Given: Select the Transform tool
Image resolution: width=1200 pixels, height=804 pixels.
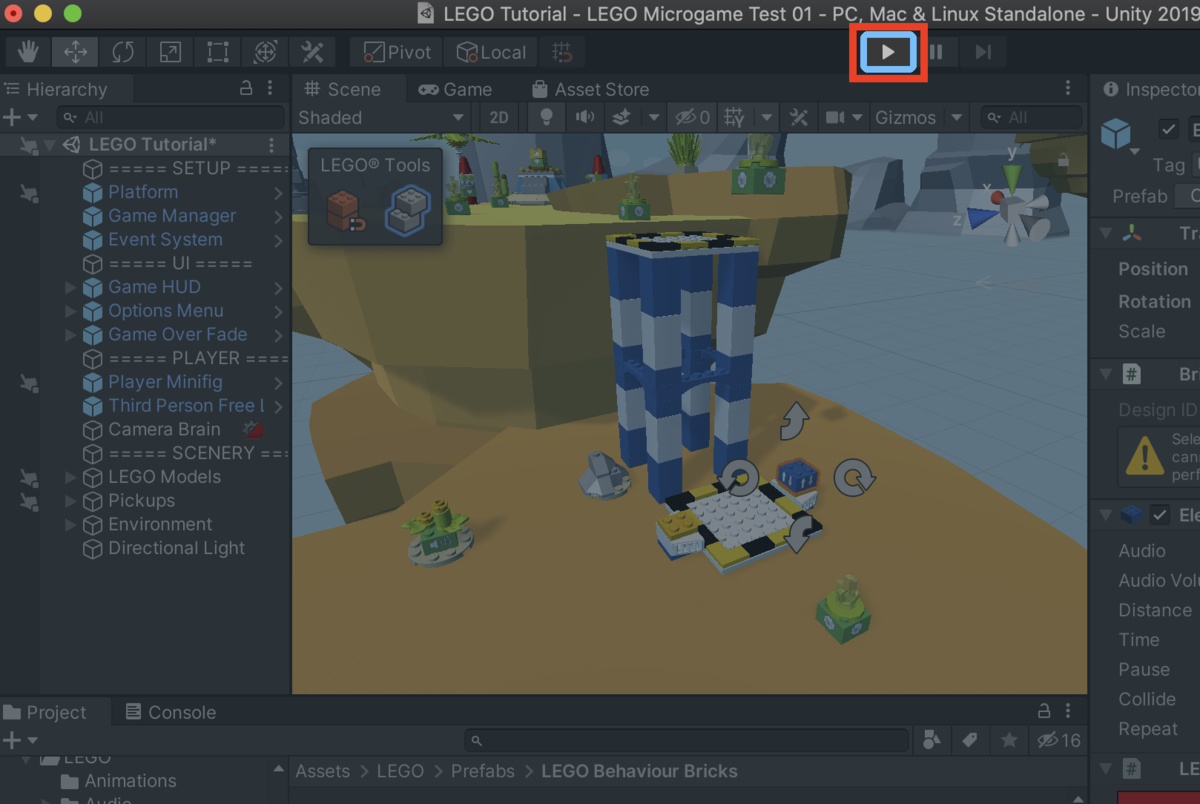Looking at the screenshot, I should tap(265, 52).
